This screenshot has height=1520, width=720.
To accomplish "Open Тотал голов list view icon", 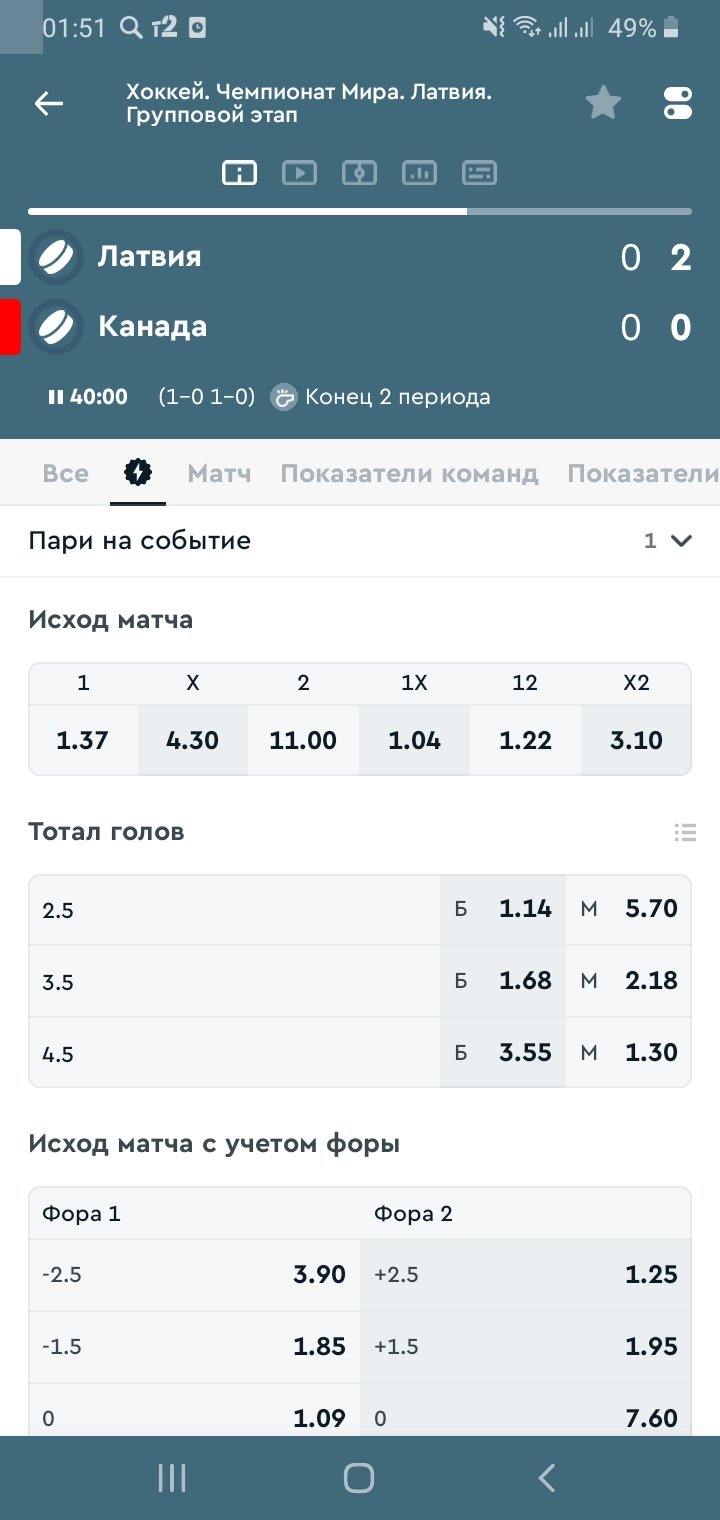I will pos(685,832).
